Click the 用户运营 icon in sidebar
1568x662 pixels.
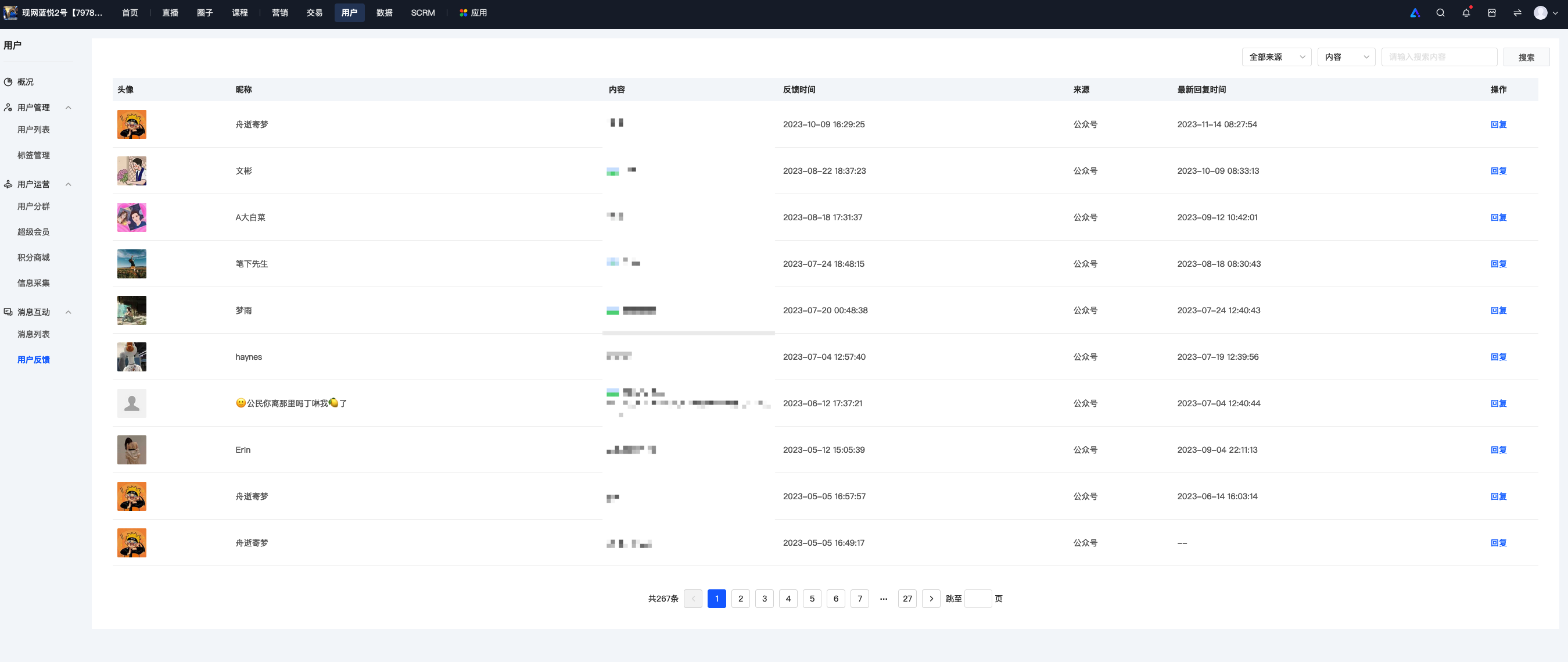(x=8, y=184)
